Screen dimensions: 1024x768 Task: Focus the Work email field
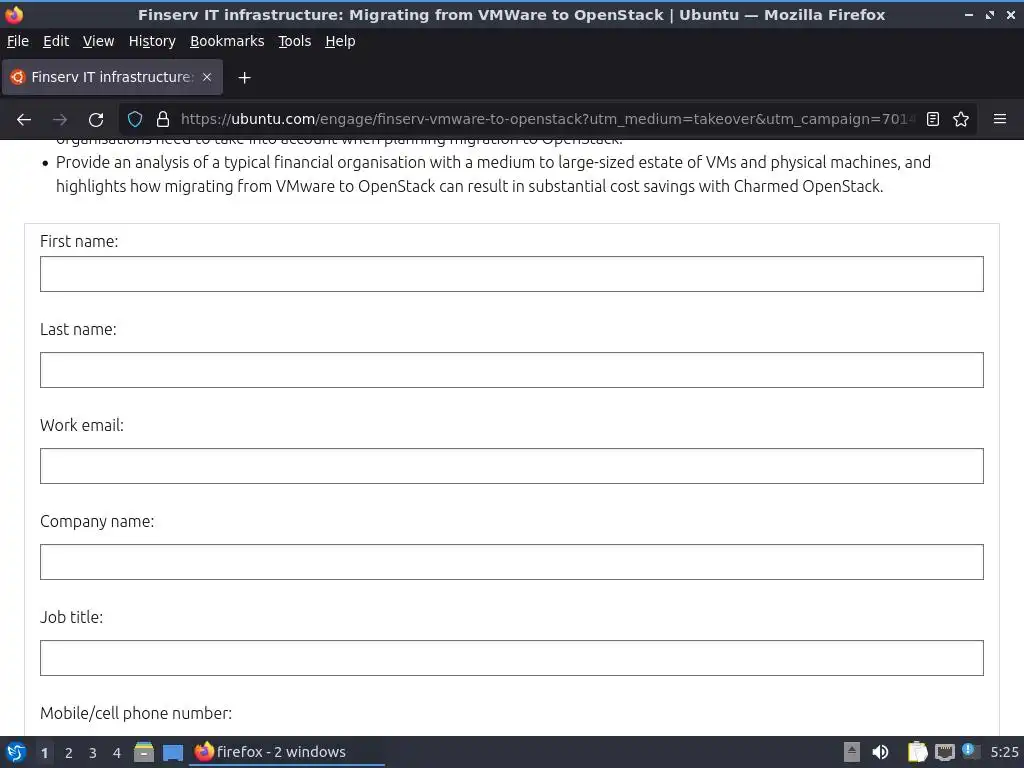coord(511,466)
